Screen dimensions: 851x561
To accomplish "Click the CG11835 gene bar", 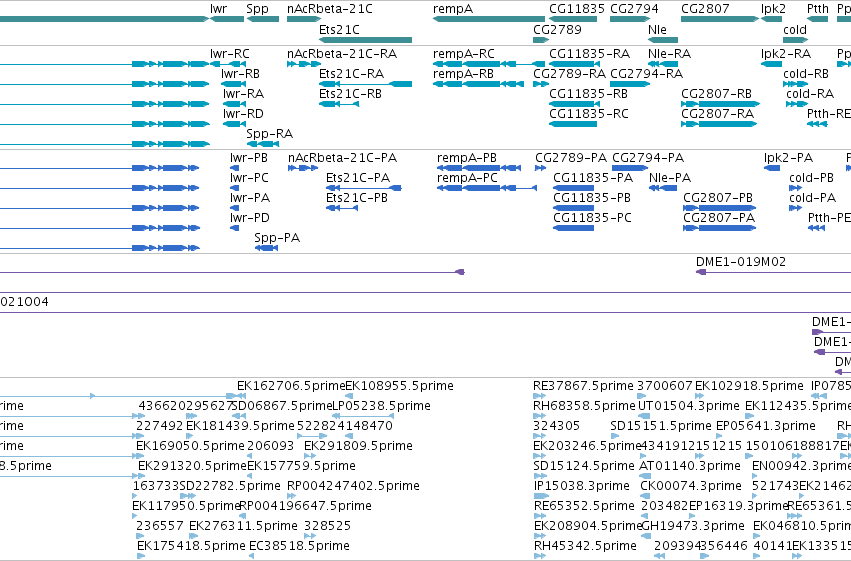I will (573, 19).
